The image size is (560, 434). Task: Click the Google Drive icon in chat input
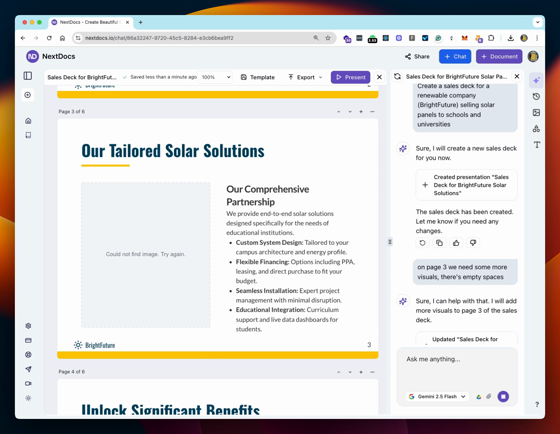479,396
